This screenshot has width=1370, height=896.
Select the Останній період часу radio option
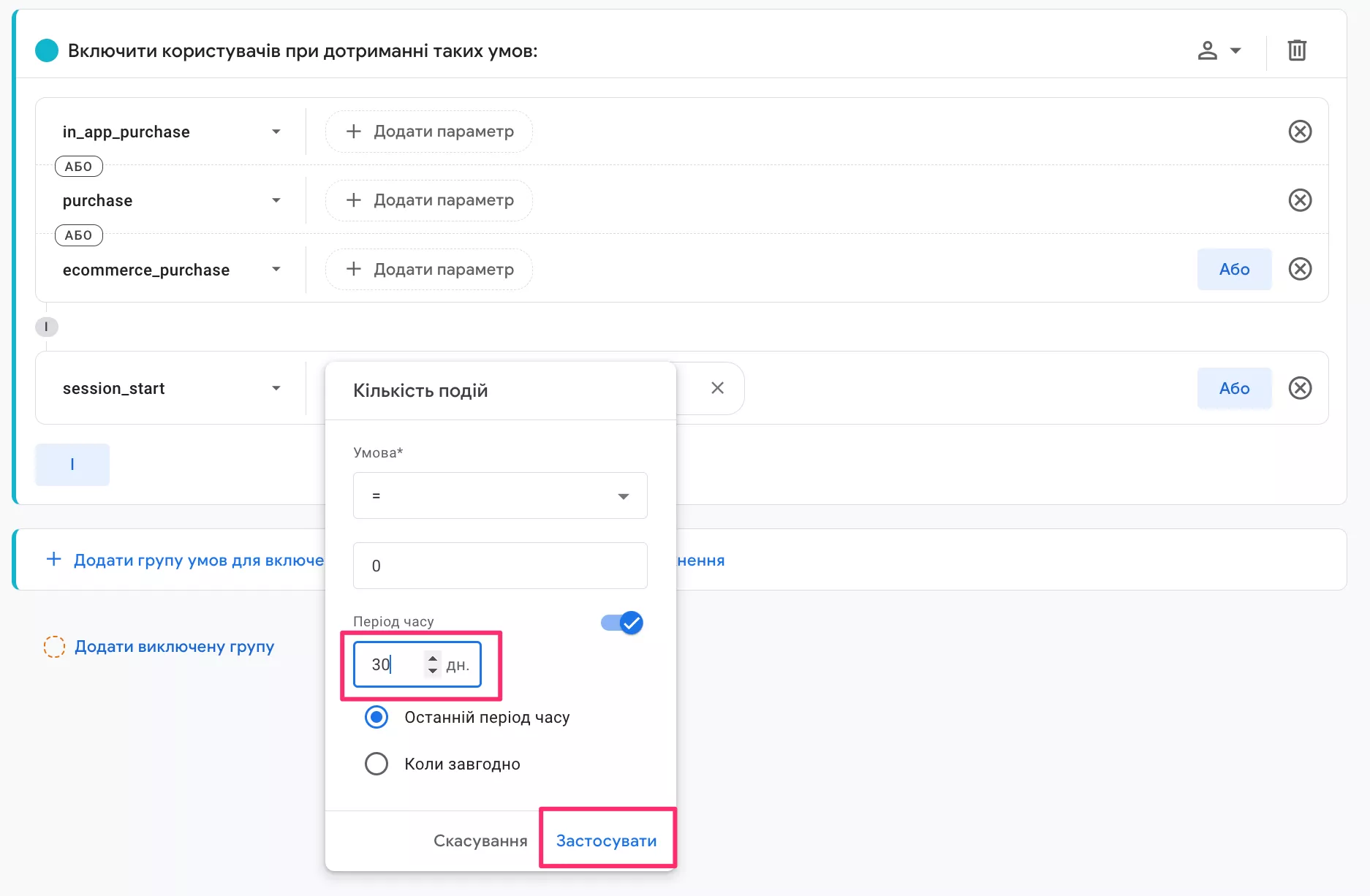[x=376, y=718]
